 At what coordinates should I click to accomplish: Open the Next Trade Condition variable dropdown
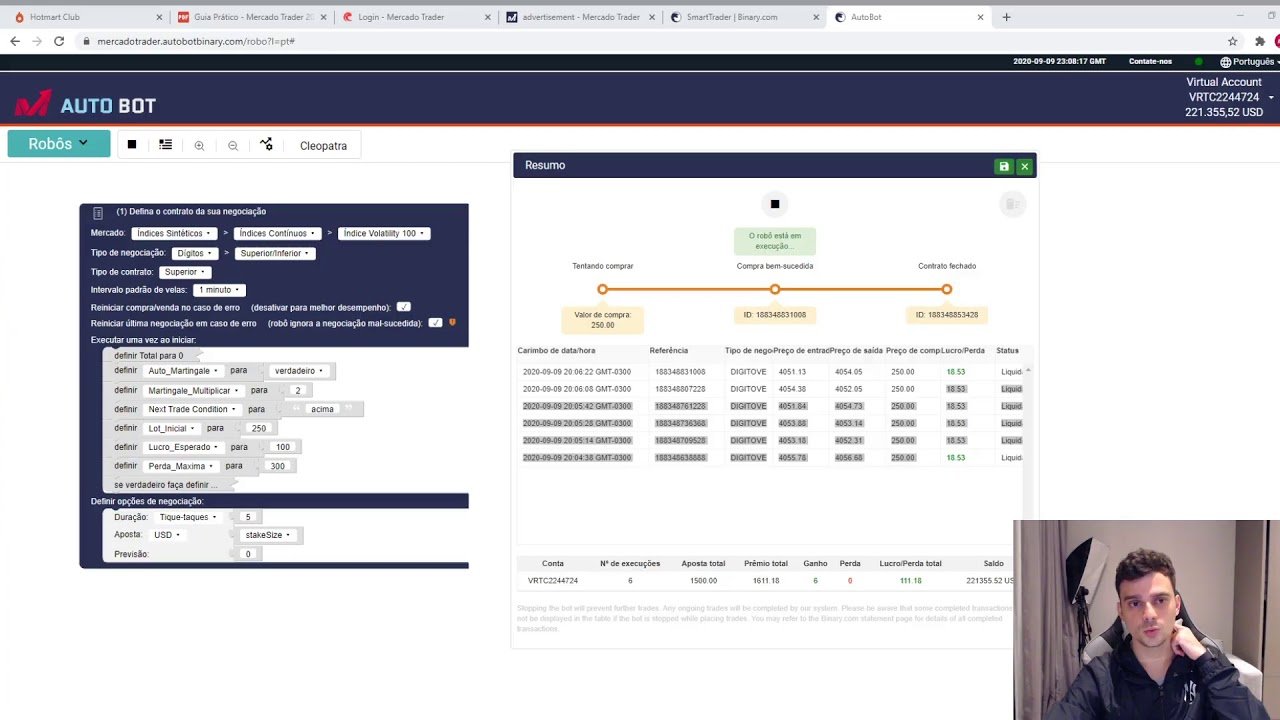pyautogui.click(x=192, y=409)
